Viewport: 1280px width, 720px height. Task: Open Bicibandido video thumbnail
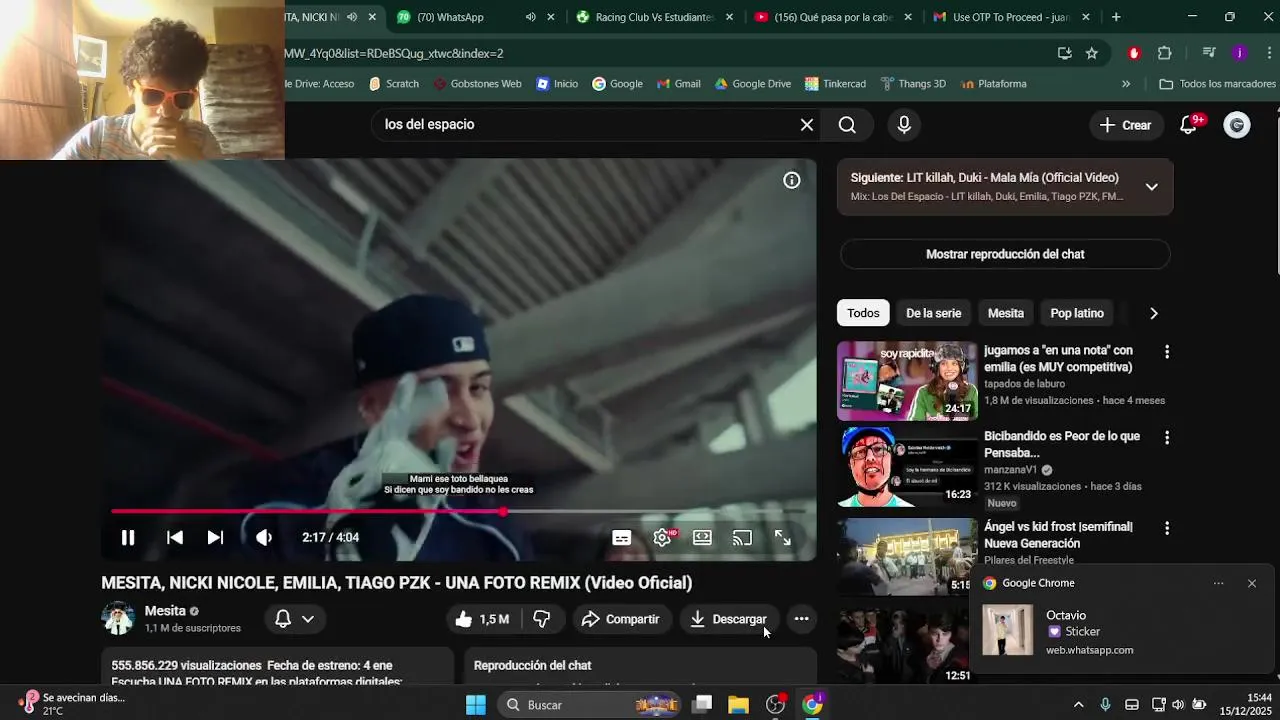tap(907, 467)
